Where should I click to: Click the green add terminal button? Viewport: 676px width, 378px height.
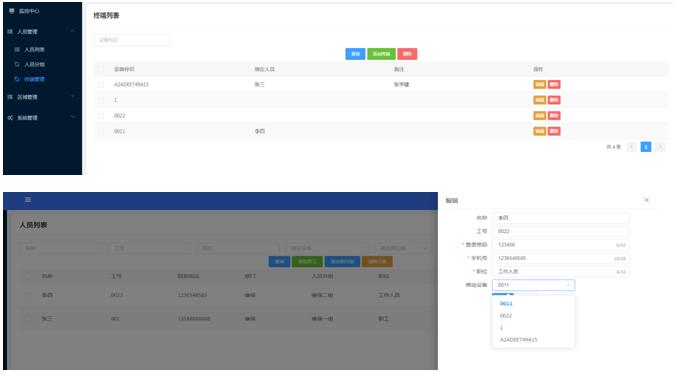tap(381, 54)
